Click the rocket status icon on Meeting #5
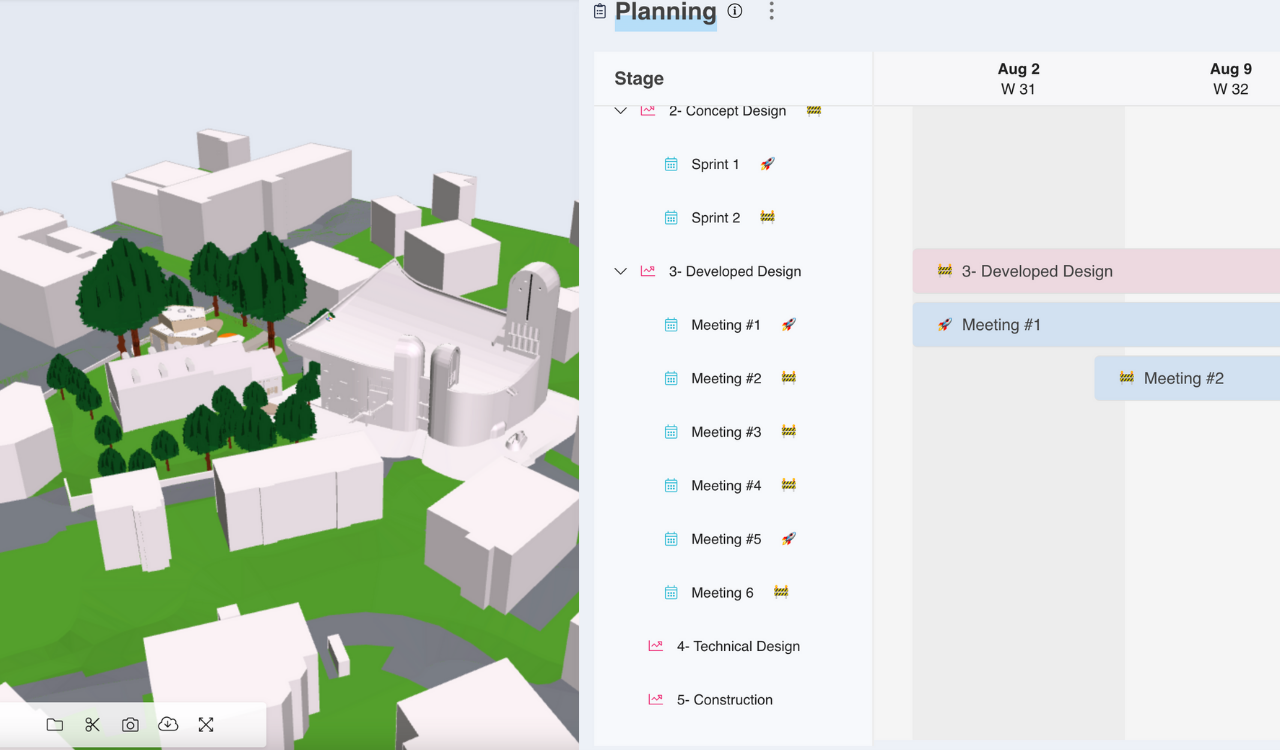The image size is (1280, 750). click(x=789, y=538)
